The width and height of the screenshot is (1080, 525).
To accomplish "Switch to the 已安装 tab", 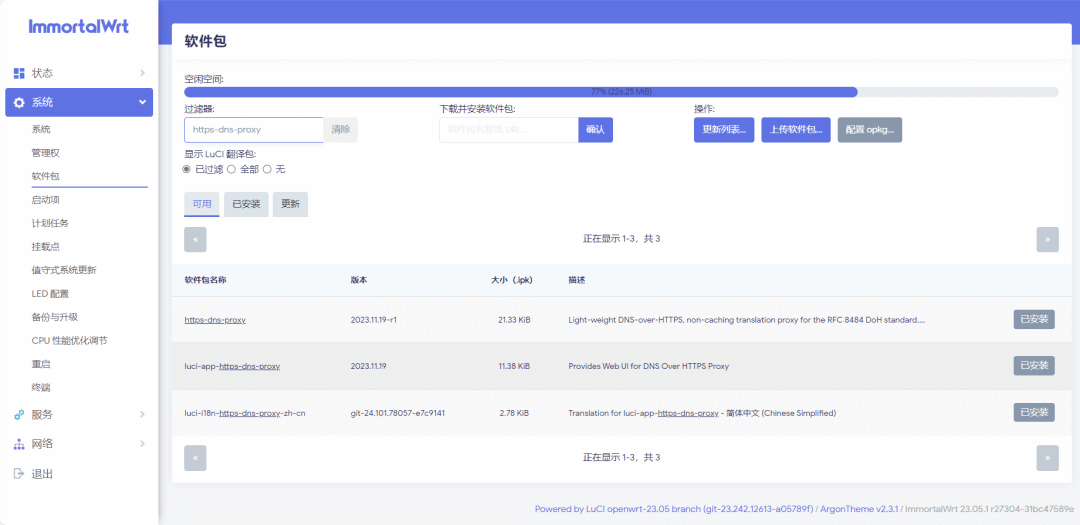I will coord(246,204).
